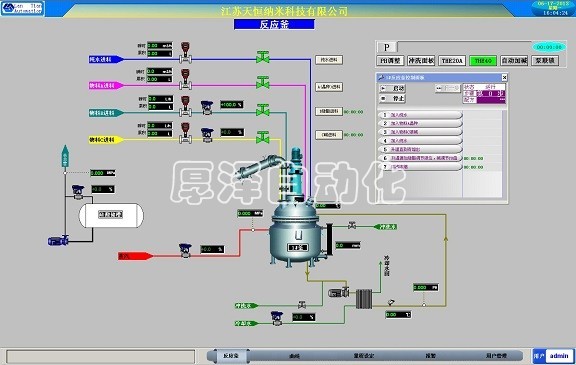
Task: Select the flow meter on the yellow feed line
Action: [x=186, y=133]
